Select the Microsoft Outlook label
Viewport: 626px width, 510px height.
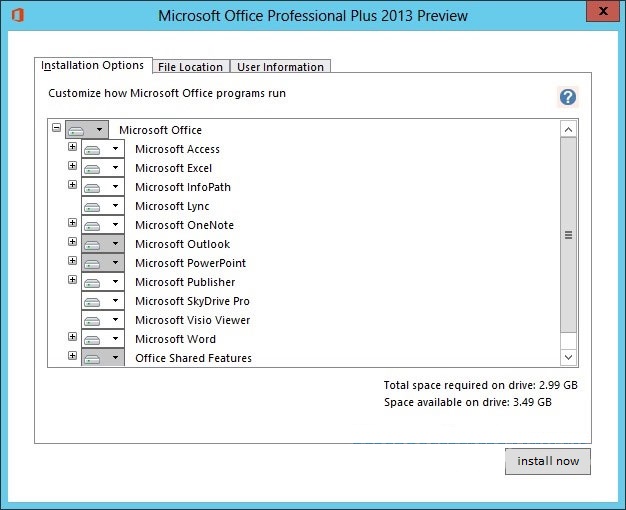183,244
